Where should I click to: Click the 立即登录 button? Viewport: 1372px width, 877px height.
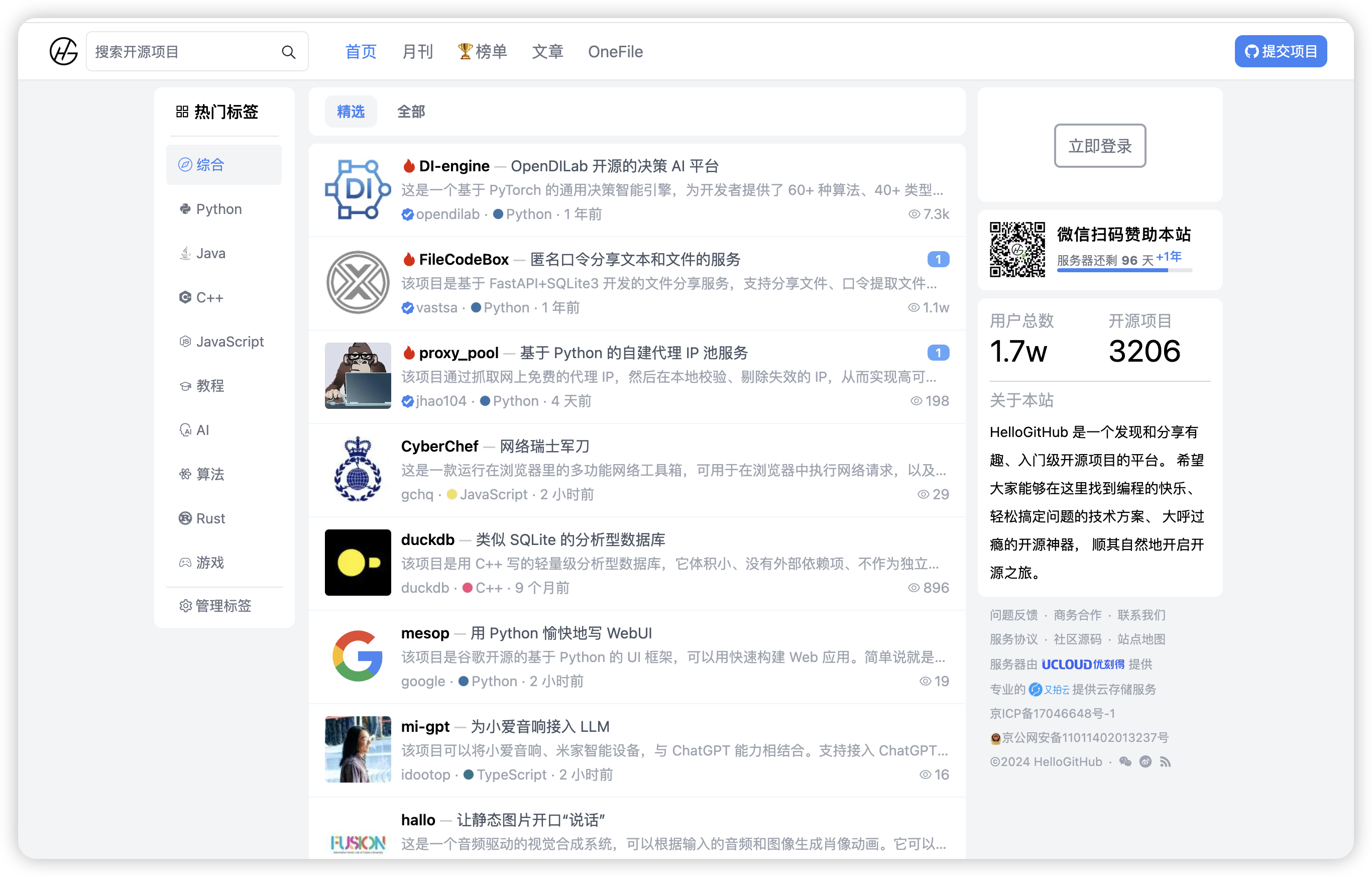(1100, 146)
